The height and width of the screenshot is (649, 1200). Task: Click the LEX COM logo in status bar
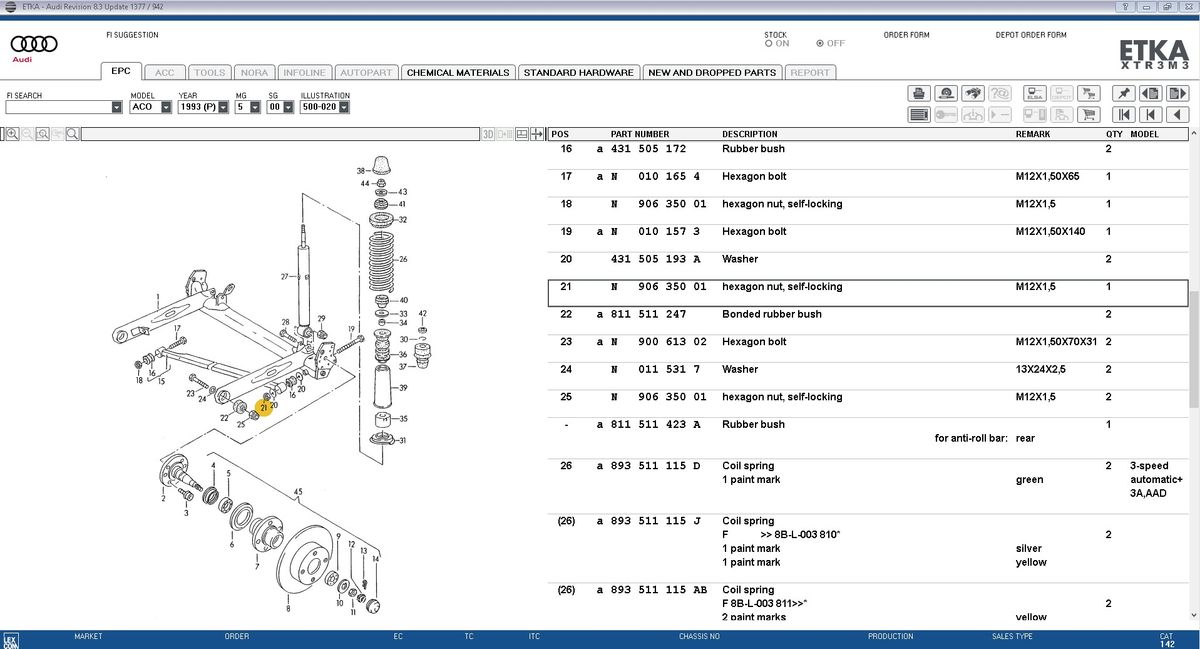(x=10, y=639)
